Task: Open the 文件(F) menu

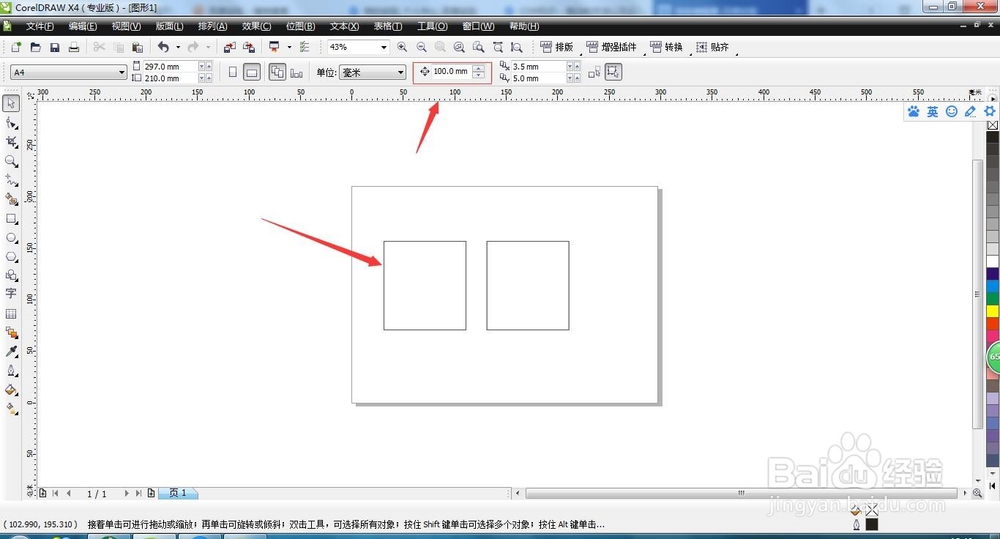Action: click(x=40, y=26)
